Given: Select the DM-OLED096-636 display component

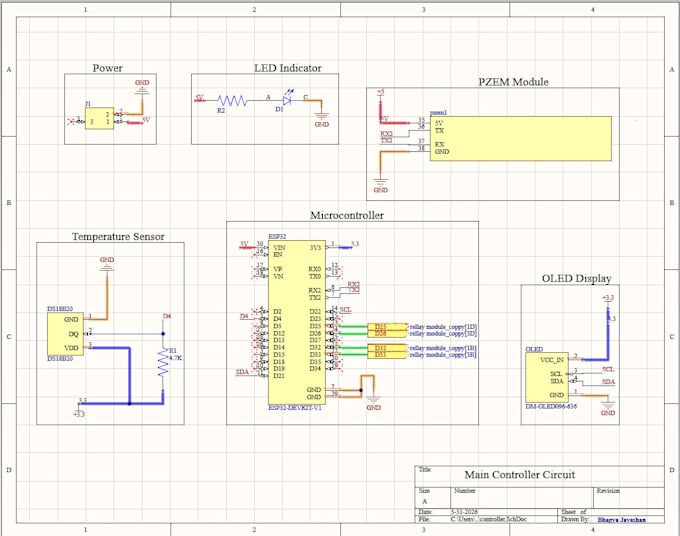Looking at the screenshot, I should [547, 377].
